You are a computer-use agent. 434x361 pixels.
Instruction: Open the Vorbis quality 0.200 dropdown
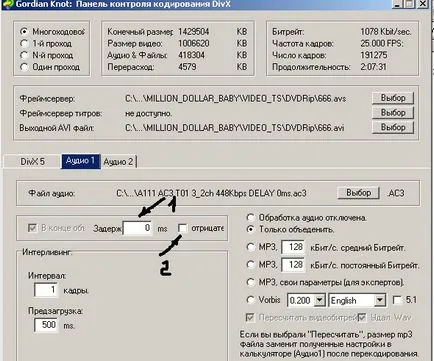tap(319, 301)
